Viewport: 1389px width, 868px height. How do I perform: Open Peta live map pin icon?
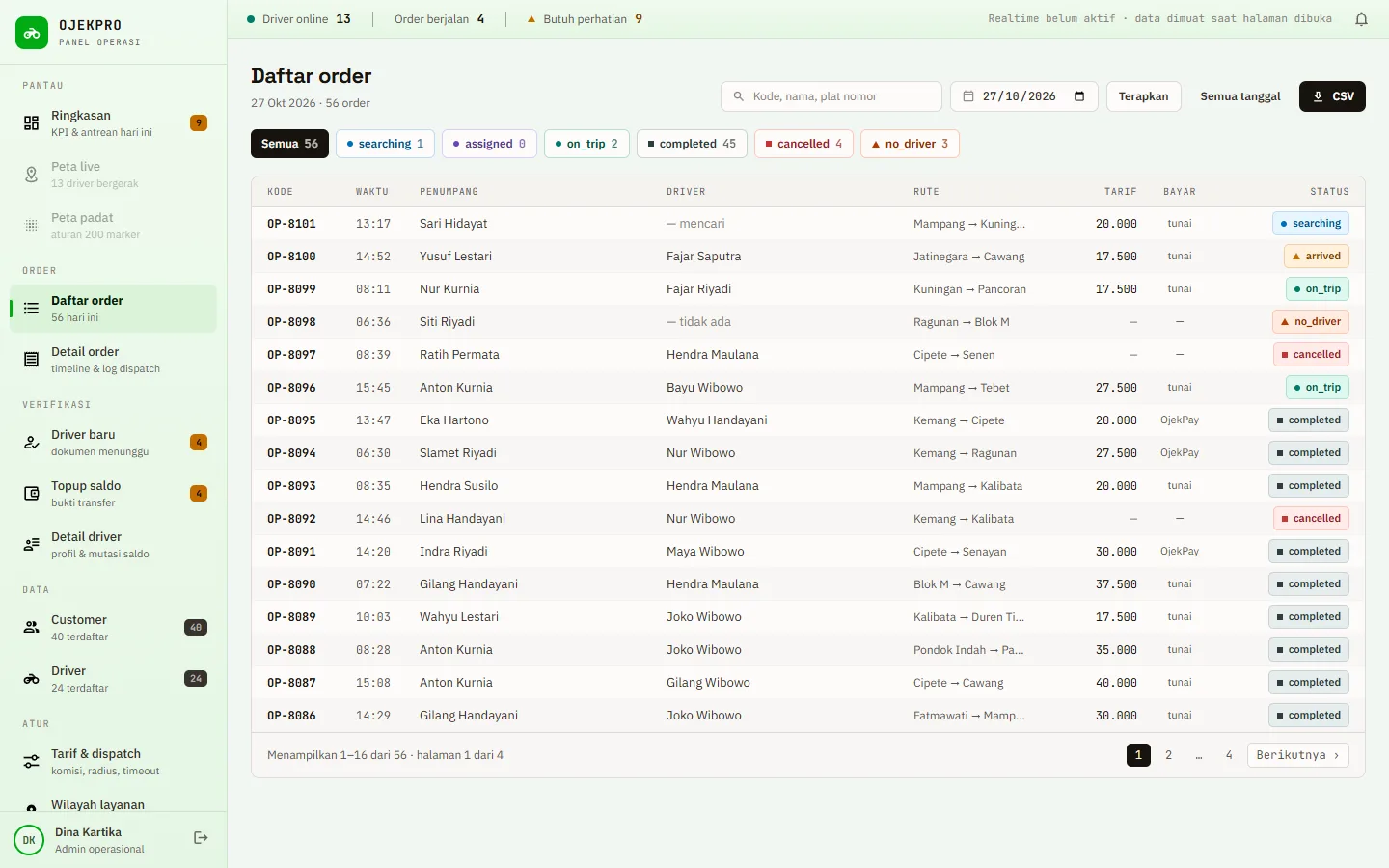point(32,175)
